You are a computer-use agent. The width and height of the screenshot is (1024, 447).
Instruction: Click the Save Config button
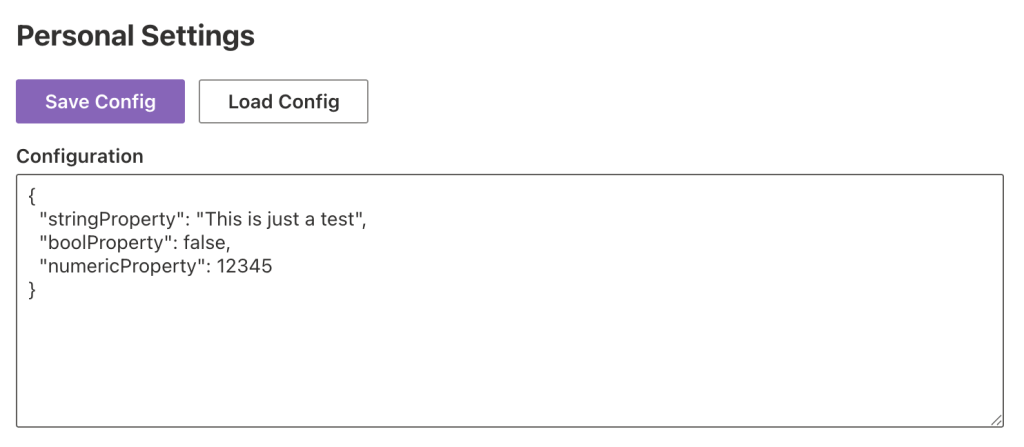point(100,101)
